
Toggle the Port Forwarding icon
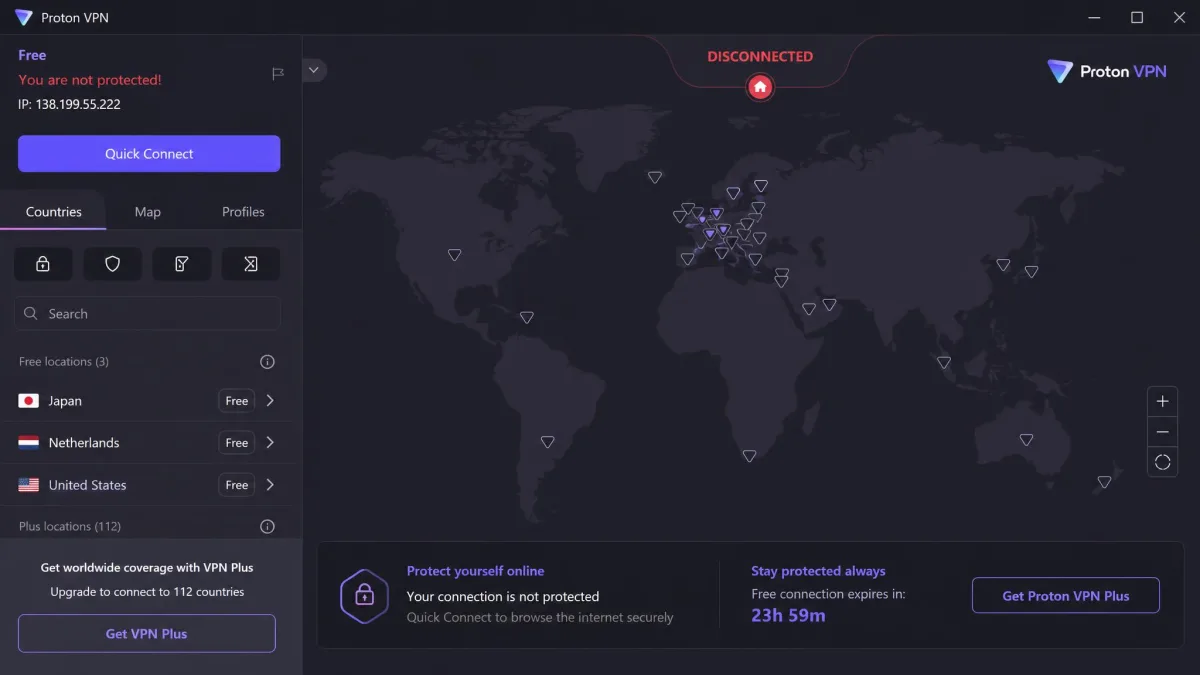click(x=251, y=264)
